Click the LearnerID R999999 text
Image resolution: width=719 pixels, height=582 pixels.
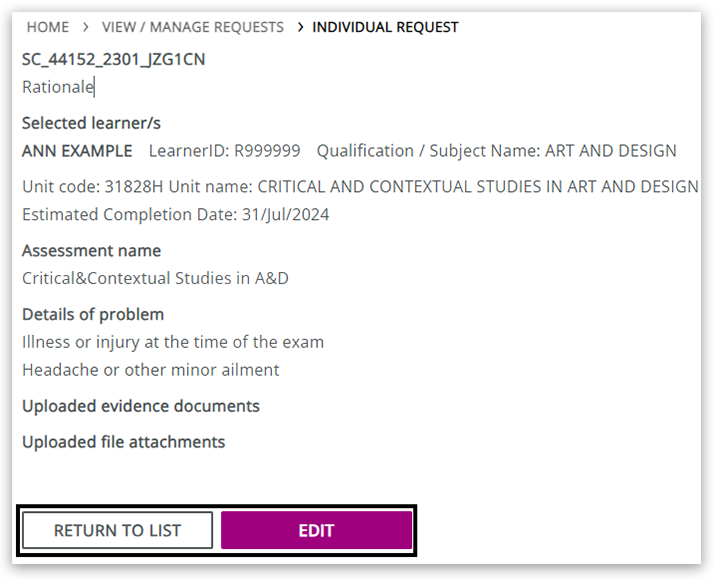[x=225, y=151]
